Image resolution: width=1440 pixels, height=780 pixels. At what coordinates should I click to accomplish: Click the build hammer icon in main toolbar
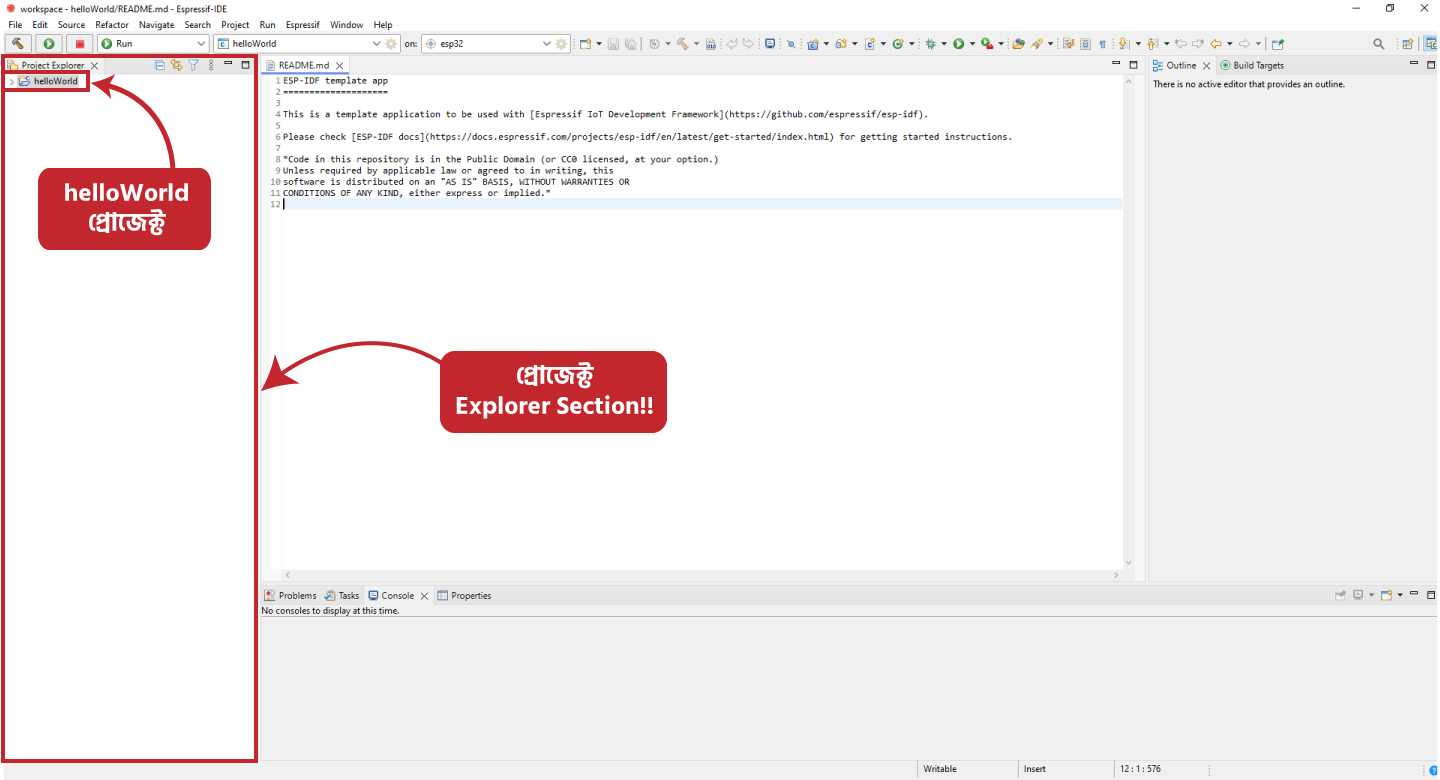click(x=682, y=44)
